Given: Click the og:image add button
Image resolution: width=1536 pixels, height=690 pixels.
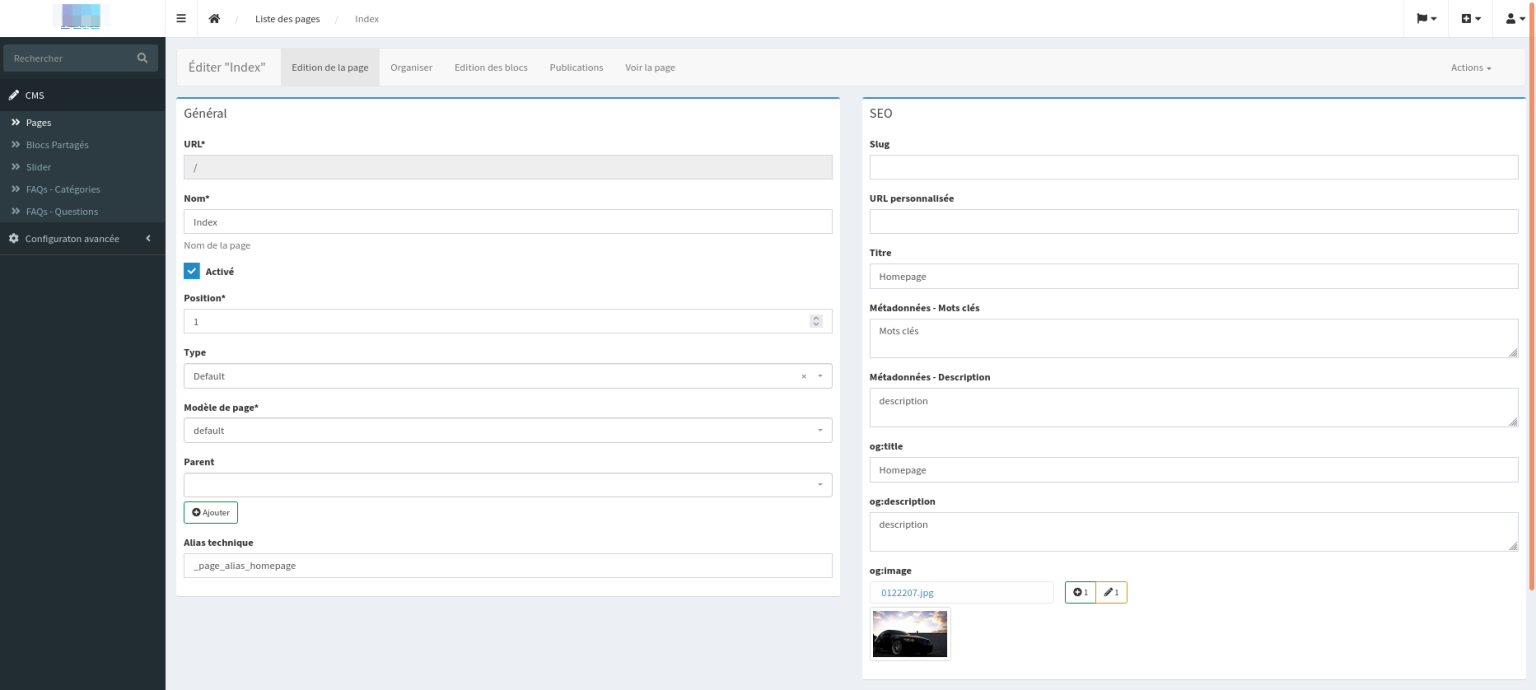Looking at the screenshot, I should point(1080,593).
